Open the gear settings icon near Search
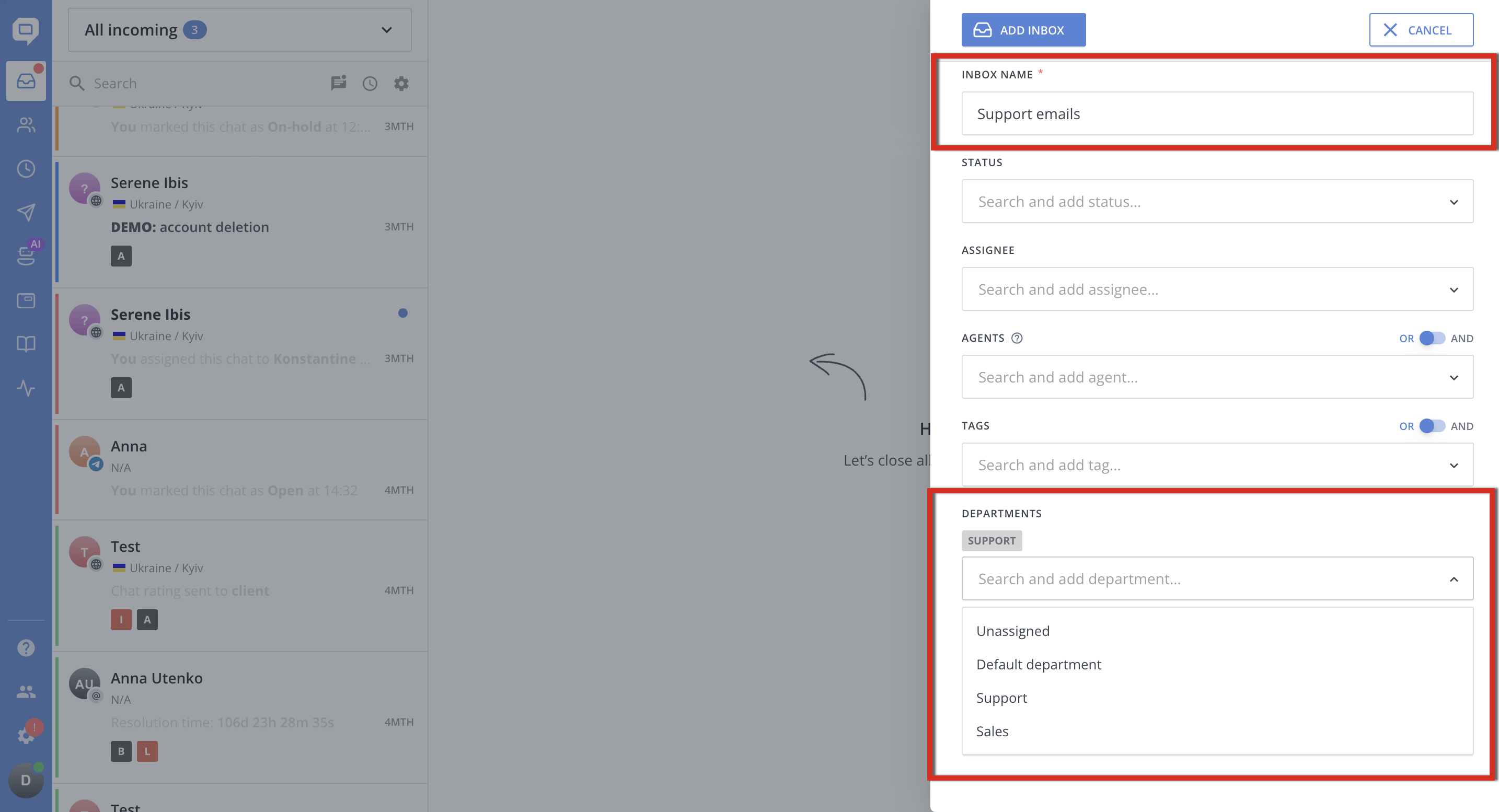 [401, 84]
